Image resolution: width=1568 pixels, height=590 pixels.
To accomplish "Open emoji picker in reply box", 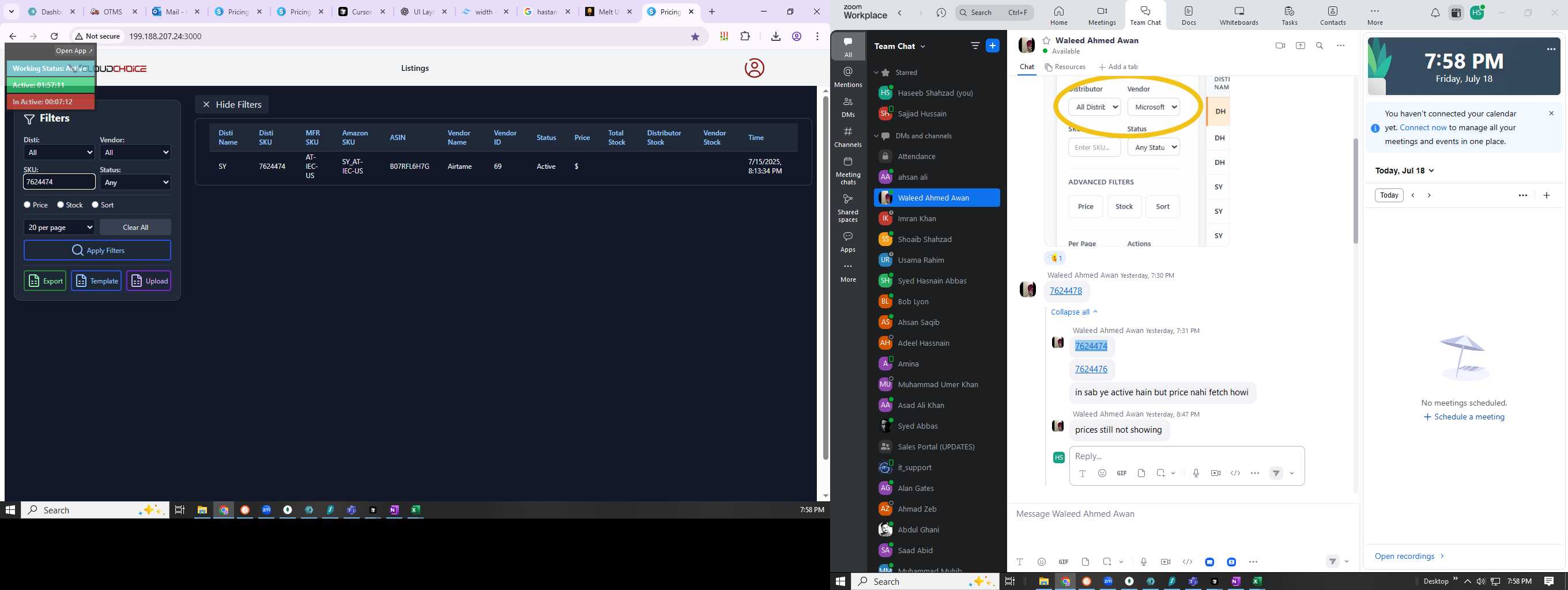I will 1102,473.
